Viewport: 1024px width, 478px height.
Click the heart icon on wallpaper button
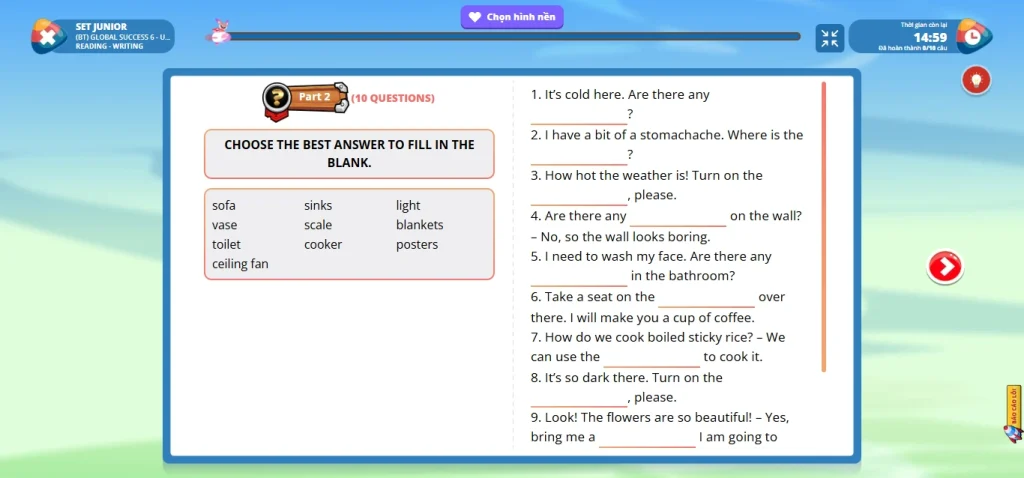475,17
